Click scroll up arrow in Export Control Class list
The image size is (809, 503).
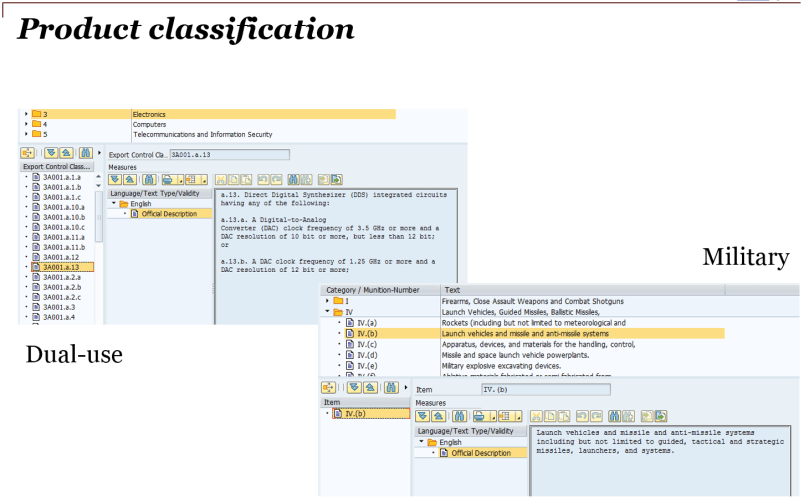click(99, 177)
